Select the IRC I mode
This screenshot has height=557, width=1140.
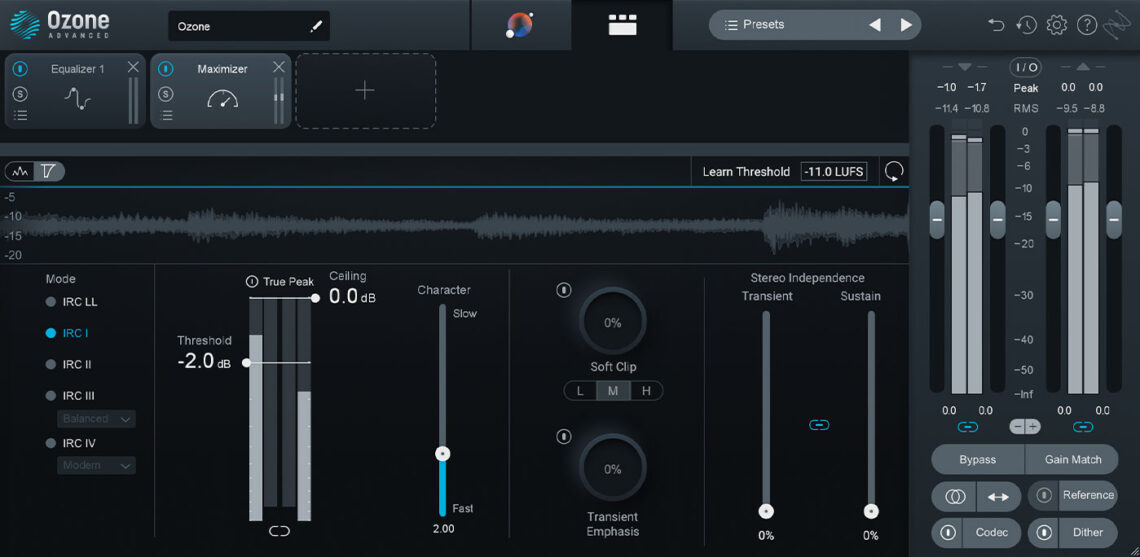click(66, 333)
